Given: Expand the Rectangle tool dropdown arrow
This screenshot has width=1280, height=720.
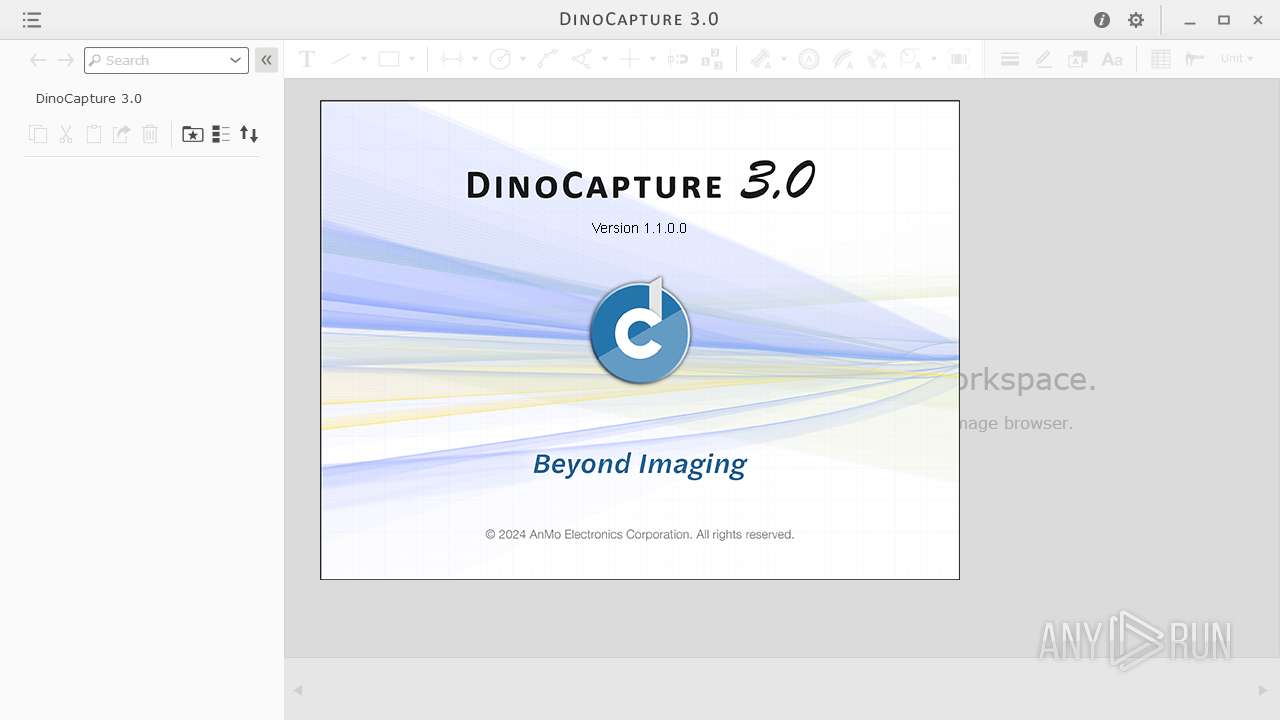Looking at the screenshot, I should 411,59.
